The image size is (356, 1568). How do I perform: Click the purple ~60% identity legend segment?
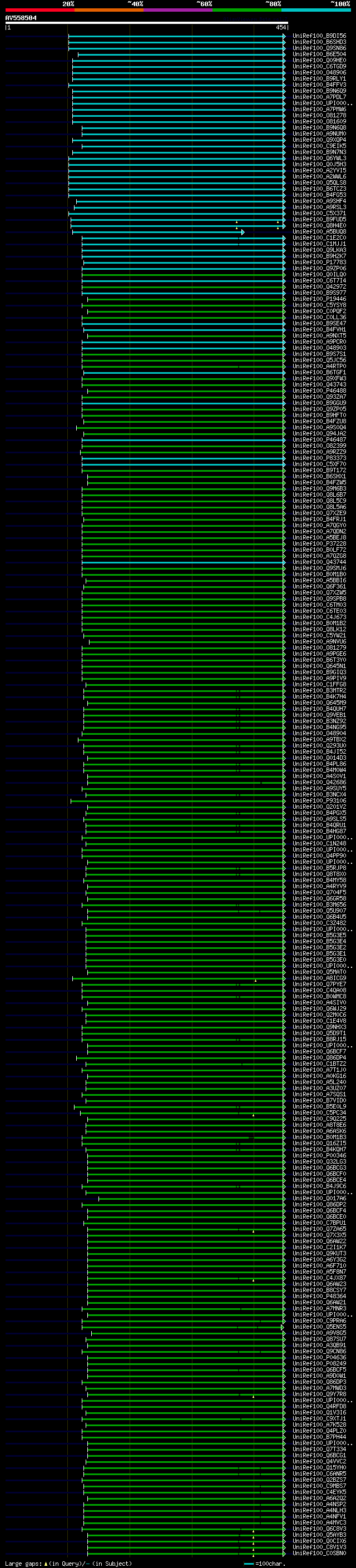pyautogui.click(x=177, y=10)
